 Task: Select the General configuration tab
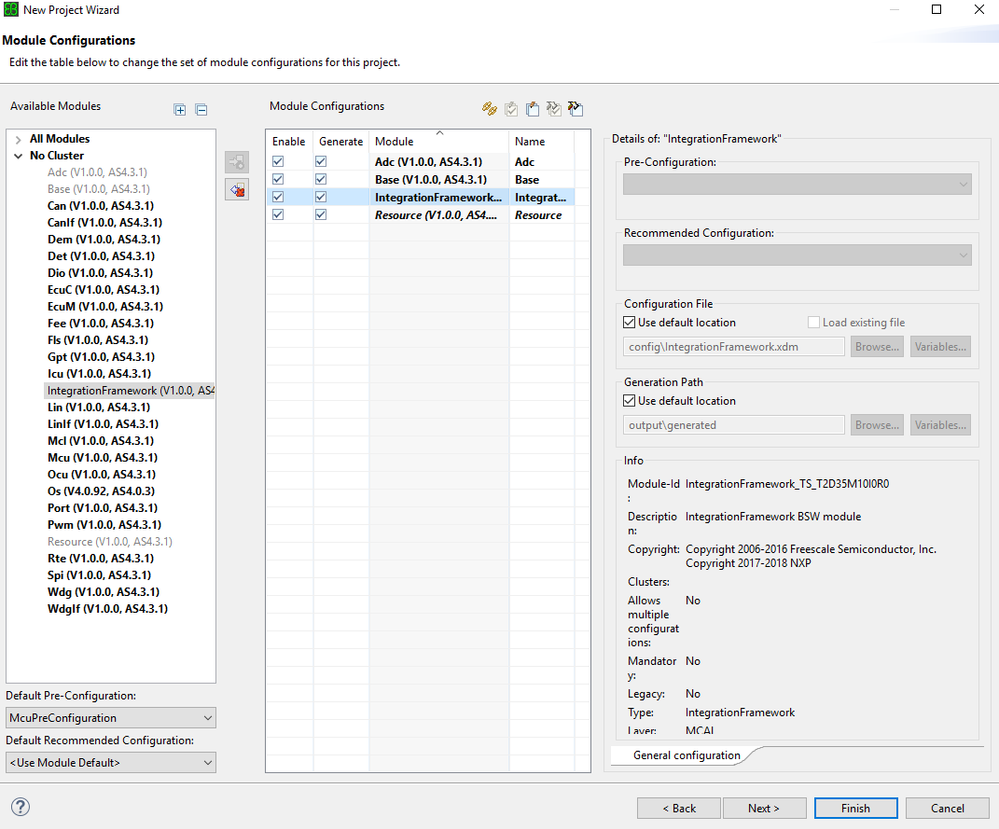click(x=686, y=755)
